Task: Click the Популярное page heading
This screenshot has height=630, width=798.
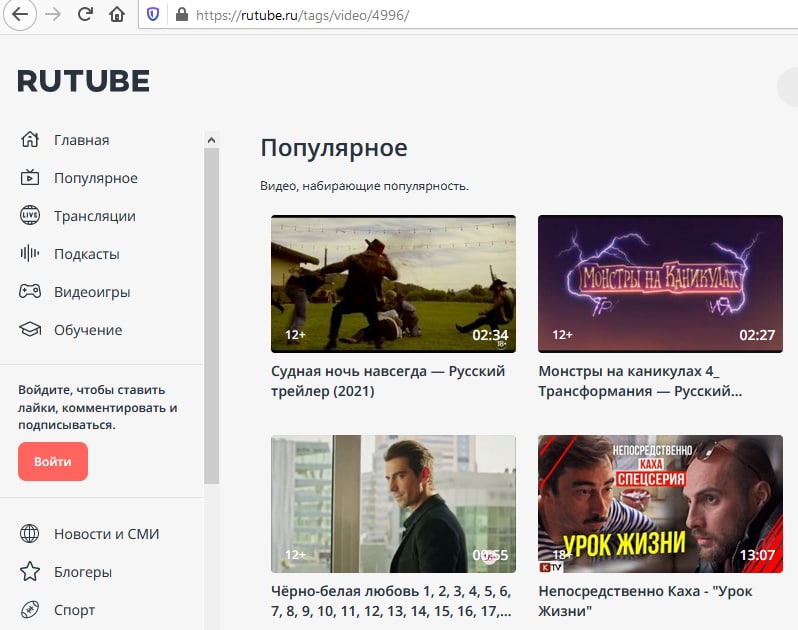Action: coord(334,149)
